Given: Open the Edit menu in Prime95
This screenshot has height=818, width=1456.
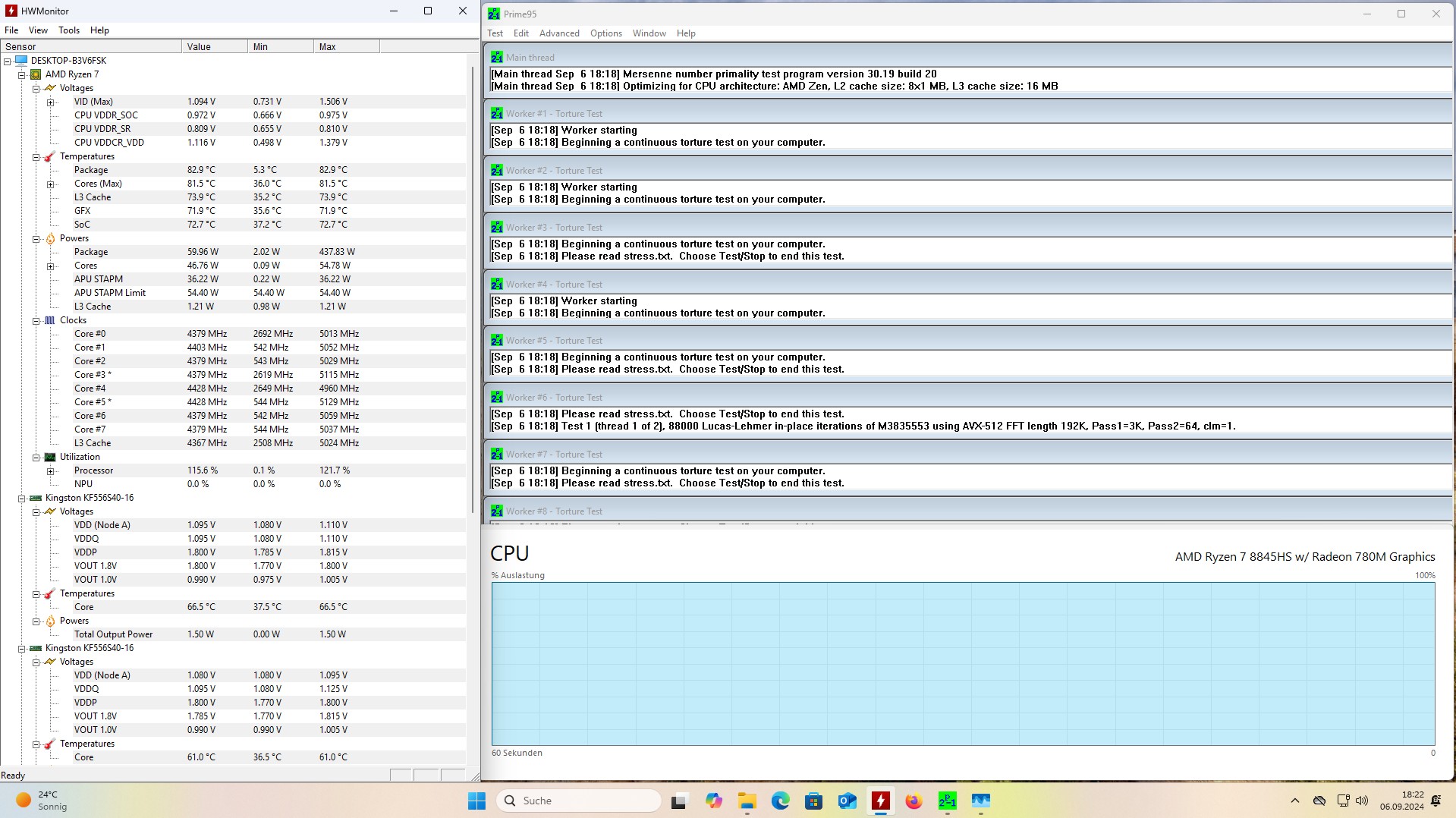Looking at the screenshot, I should (521, 33).
